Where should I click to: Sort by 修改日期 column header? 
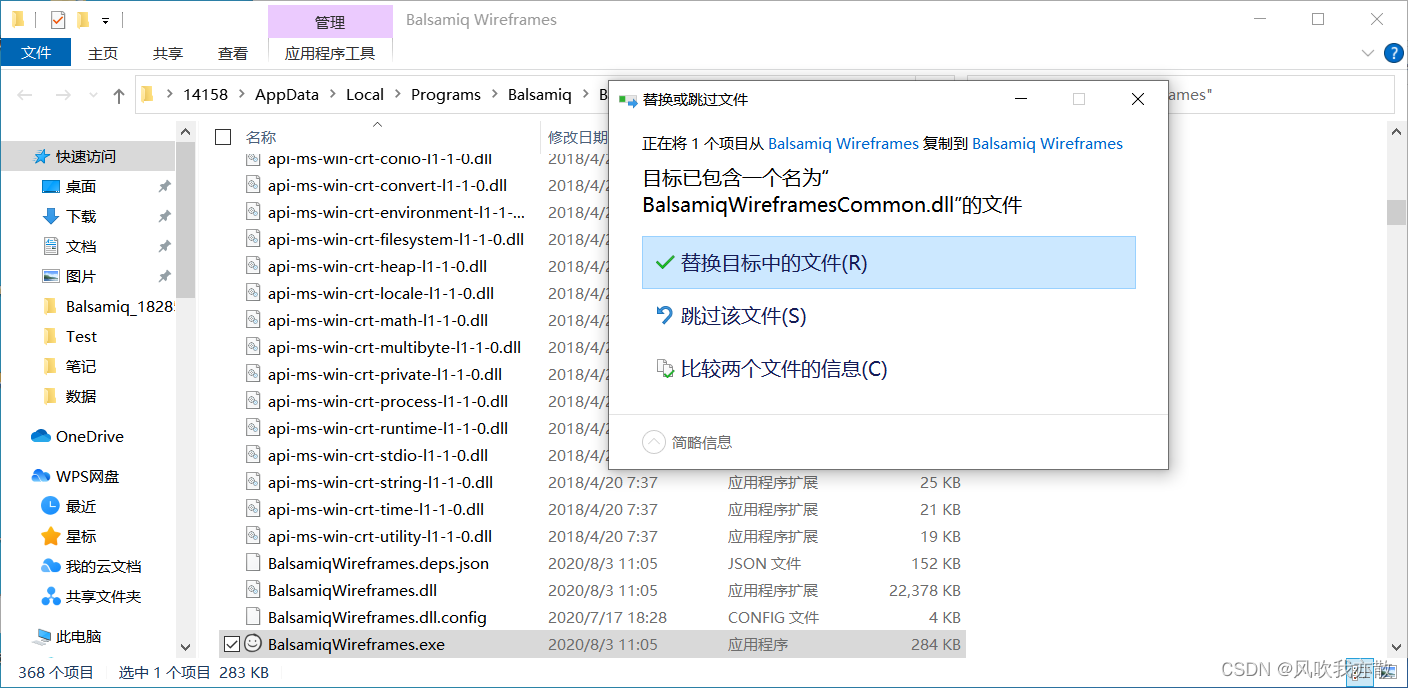coord(577,137)
